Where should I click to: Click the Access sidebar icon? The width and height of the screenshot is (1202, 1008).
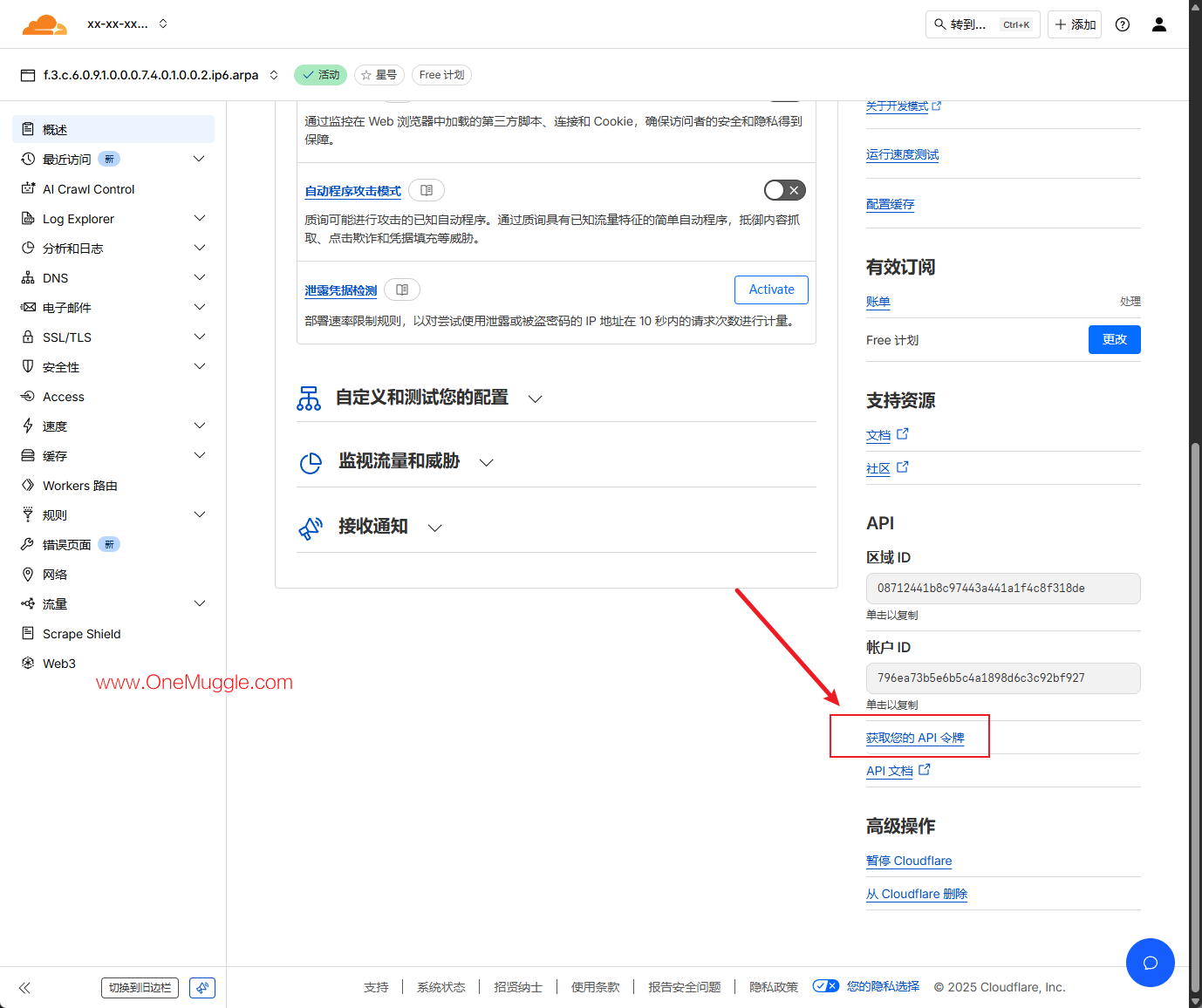28,396
